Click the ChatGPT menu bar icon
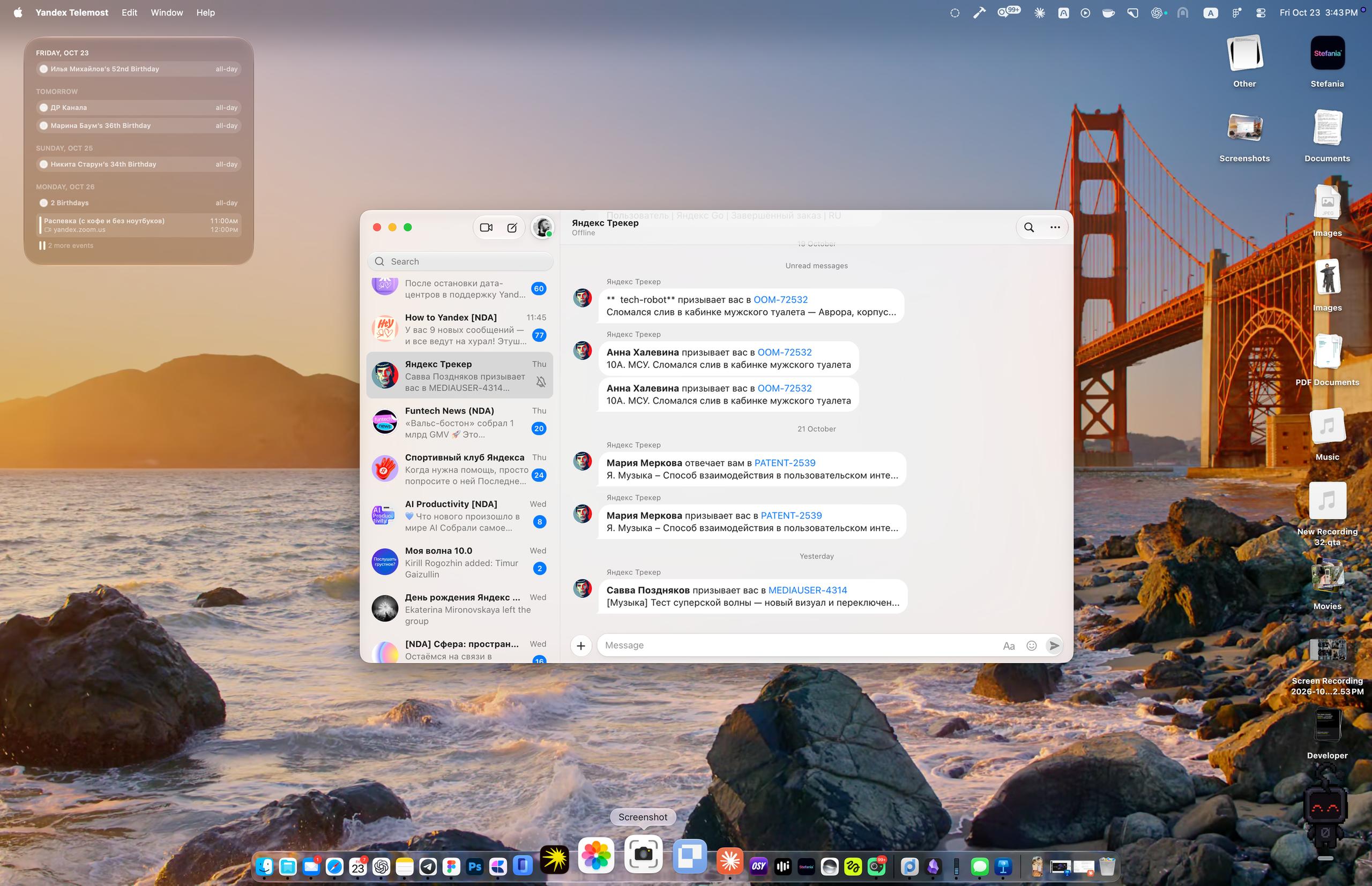The height and width of the screenshot is (886, 1372). [x=1157, y=13]
